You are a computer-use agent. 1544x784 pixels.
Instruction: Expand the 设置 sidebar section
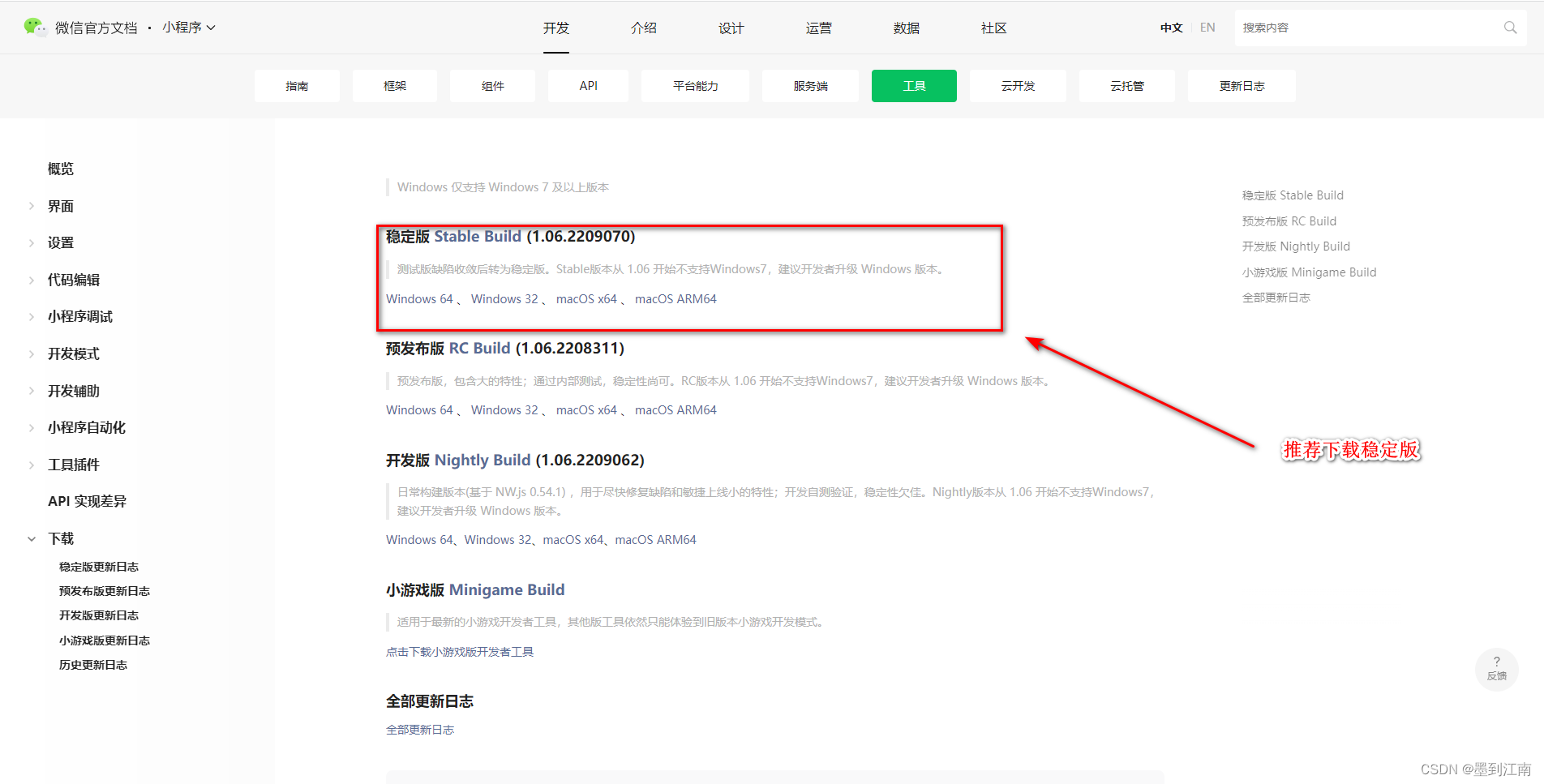tap(32, 242)
